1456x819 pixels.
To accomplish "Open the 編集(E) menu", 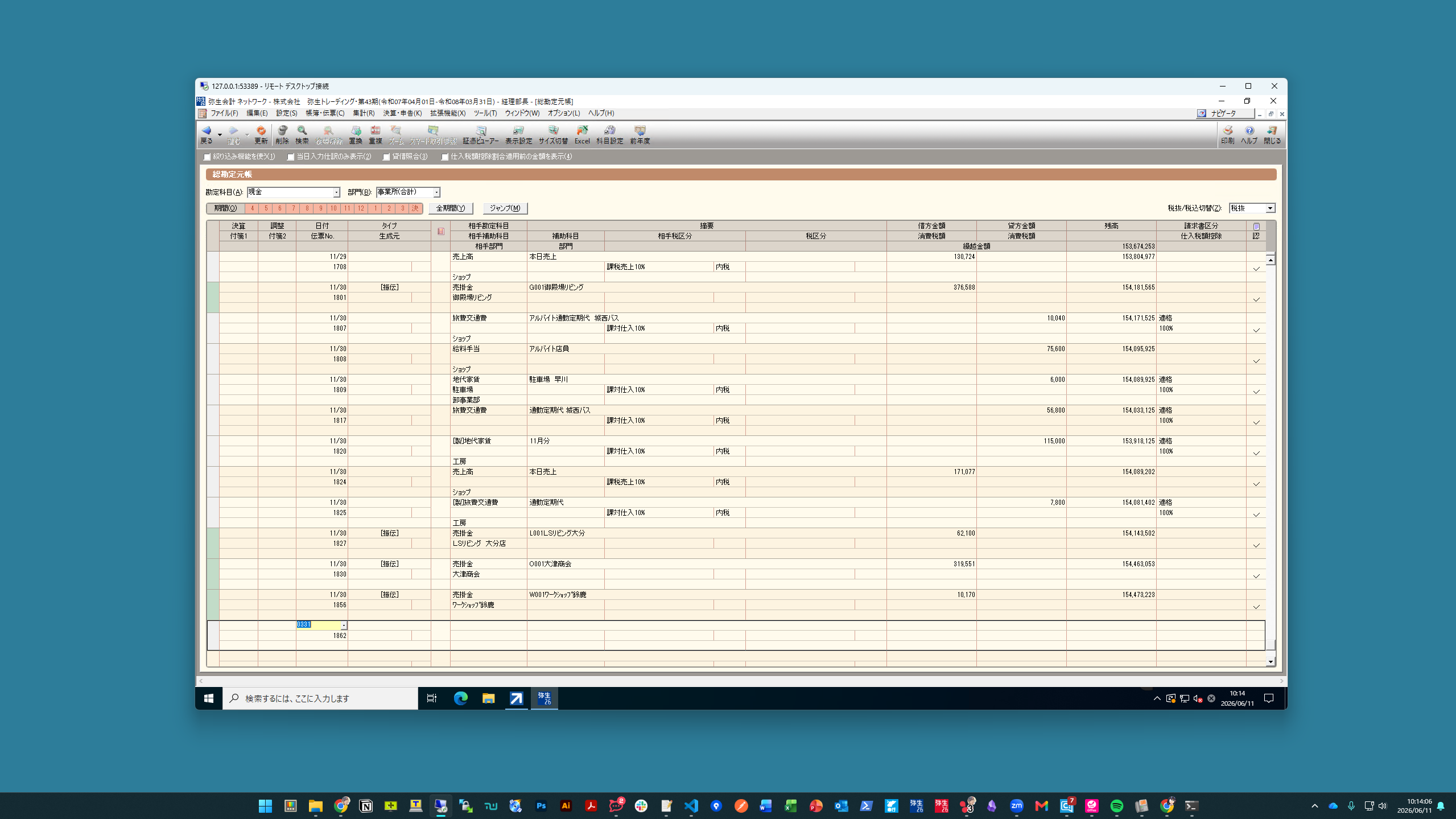I will point(257,113).
